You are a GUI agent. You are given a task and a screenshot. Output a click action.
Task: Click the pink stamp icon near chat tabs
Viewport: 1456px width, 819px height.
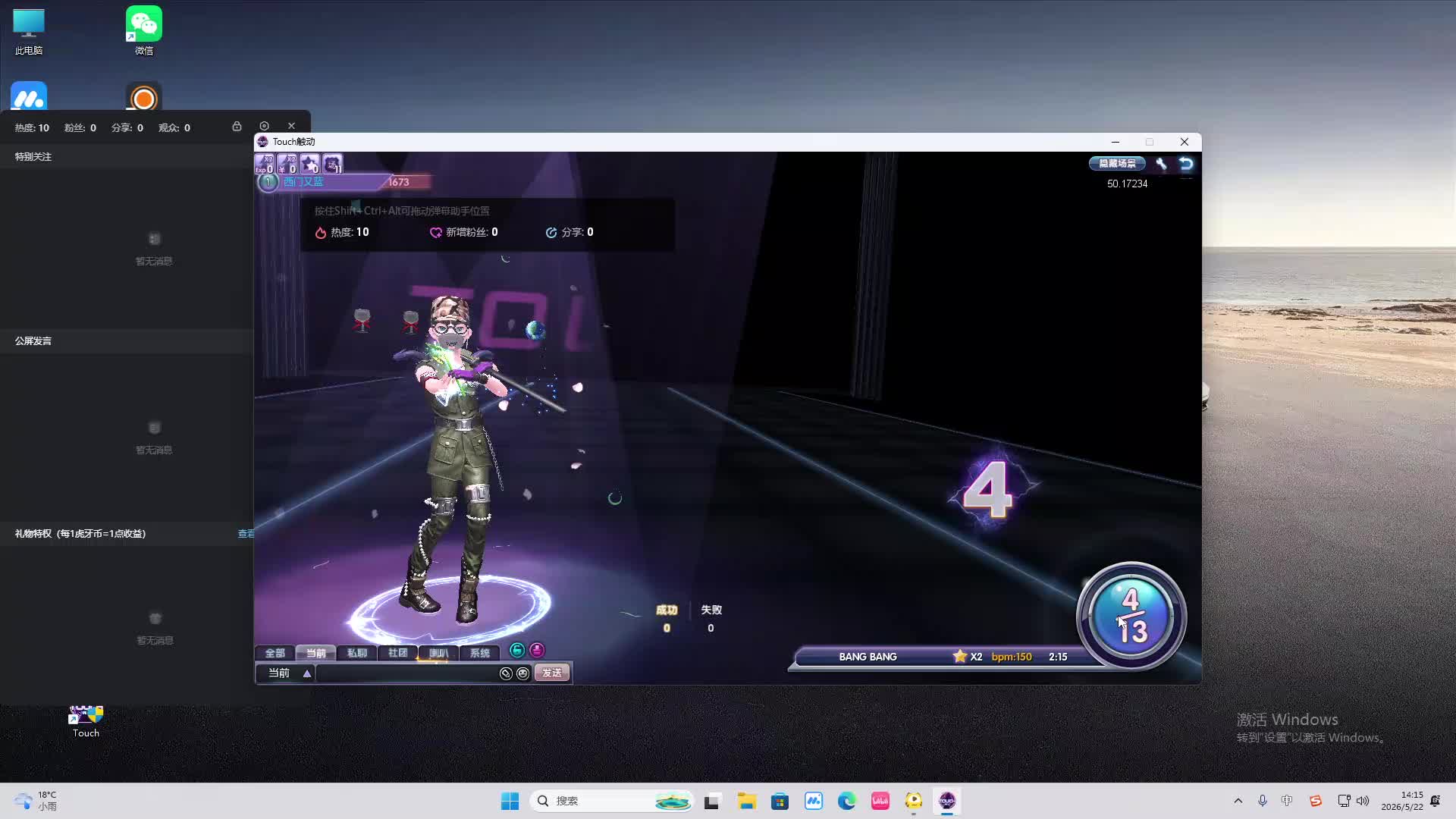(537, 650)
